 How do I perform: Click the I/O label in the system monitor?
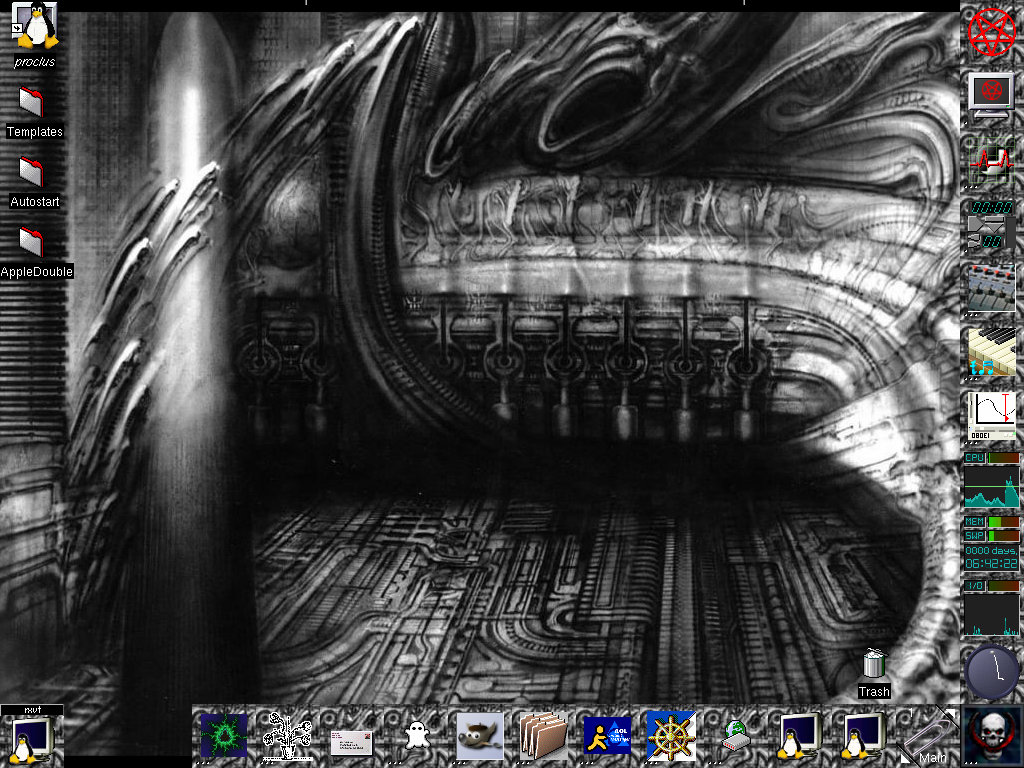tap(974, 586)
